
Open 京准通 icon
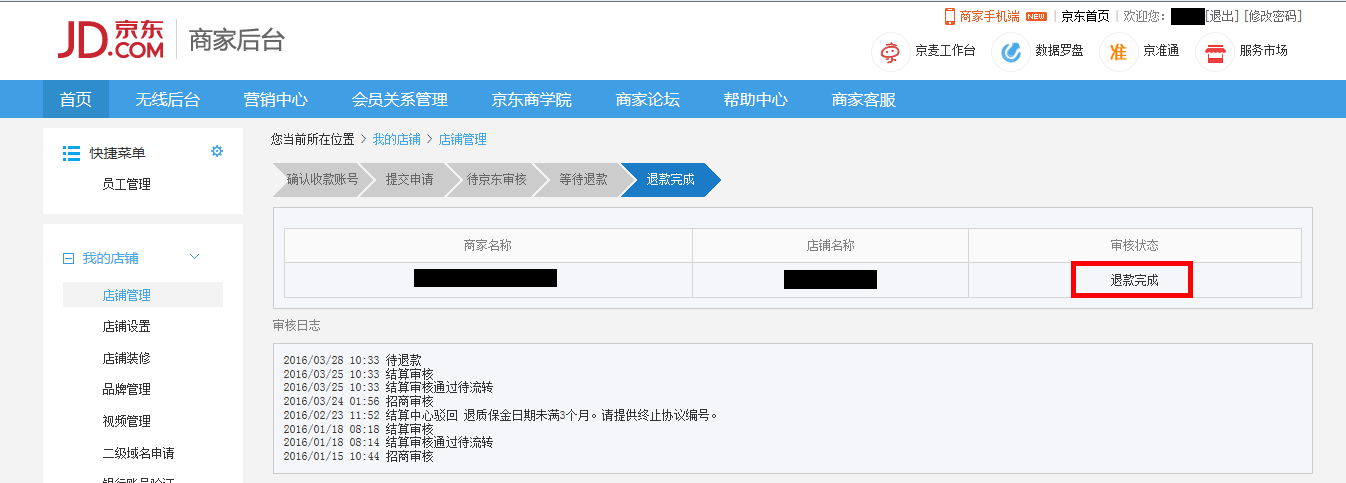(1118, 51)
